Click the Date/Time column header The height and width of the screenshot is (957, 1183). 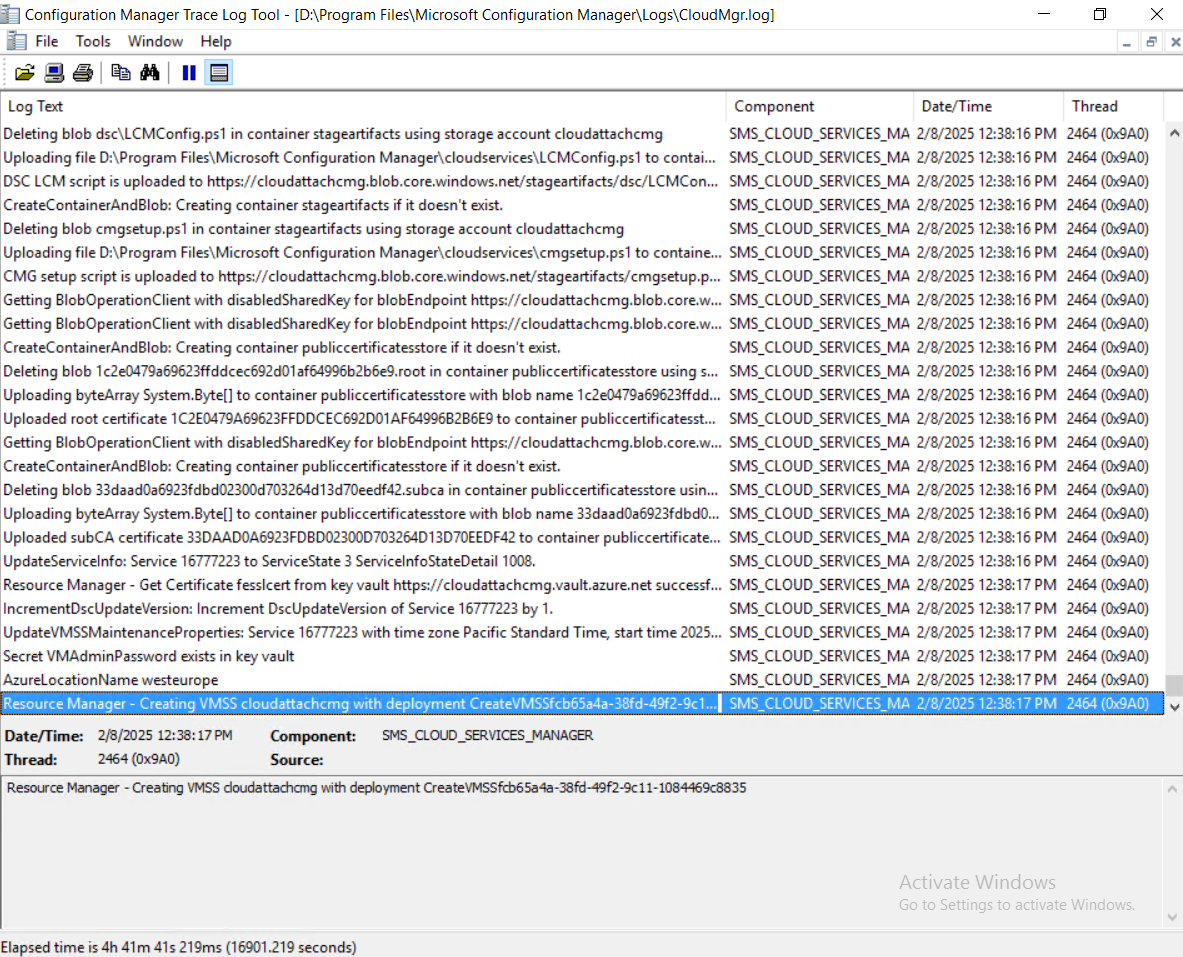[x=988, y=106]
